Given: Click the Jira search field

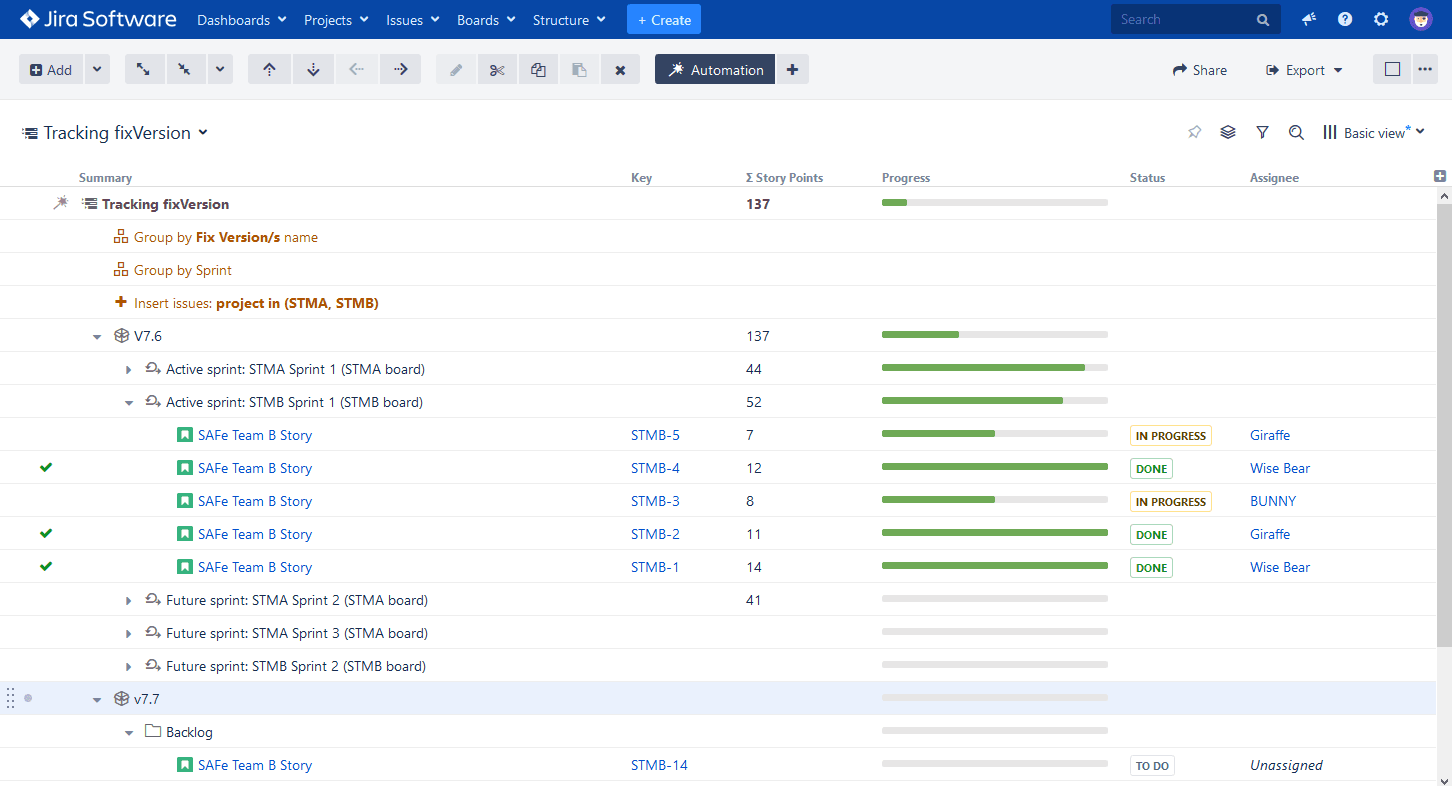Looking at the screenshot, I should tap(1185, 19).
